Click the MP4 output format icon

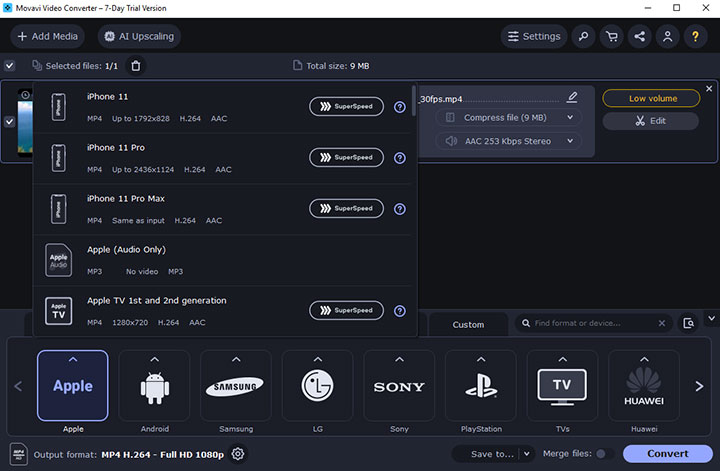19,454
